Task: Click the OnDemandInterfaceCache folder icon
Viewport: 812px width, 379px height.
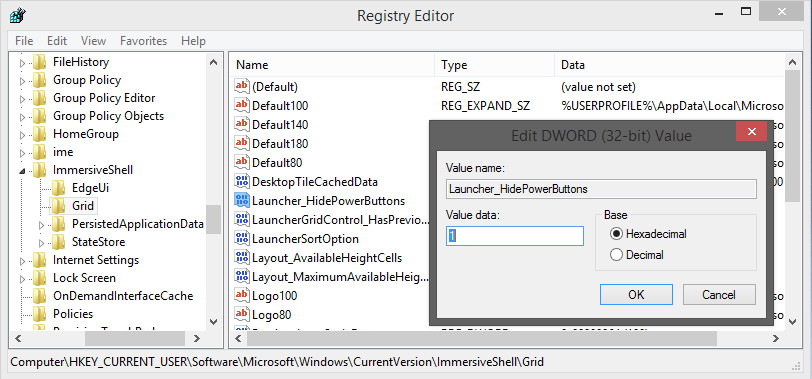Action: pos(39,296)
